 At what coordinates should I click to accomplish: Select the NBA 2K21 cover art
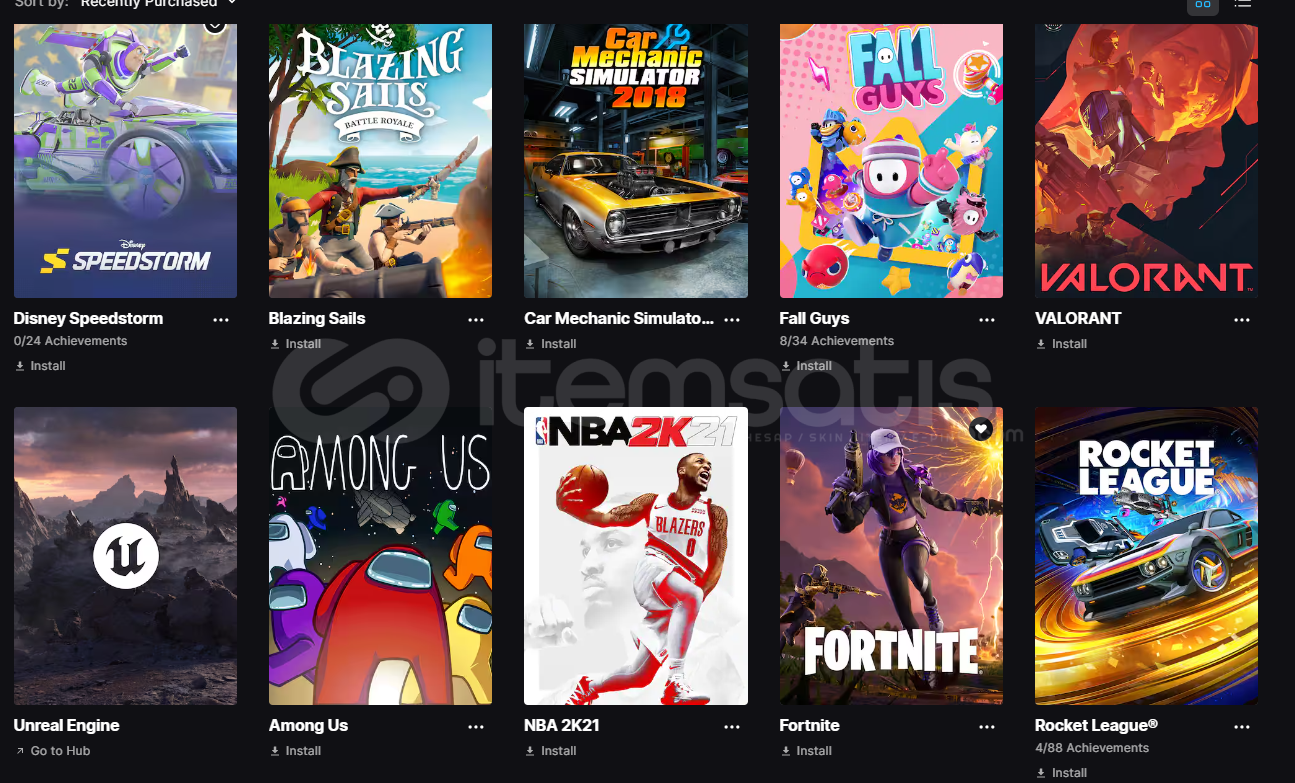636,556
